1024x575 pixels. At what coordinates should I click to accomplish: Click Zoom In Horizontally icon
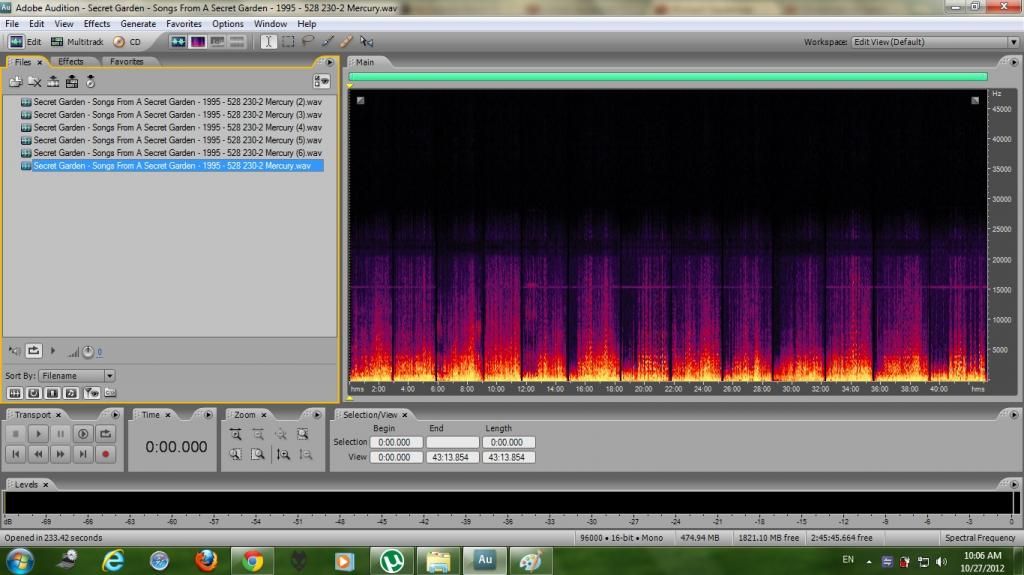click(x=236, y=434)
